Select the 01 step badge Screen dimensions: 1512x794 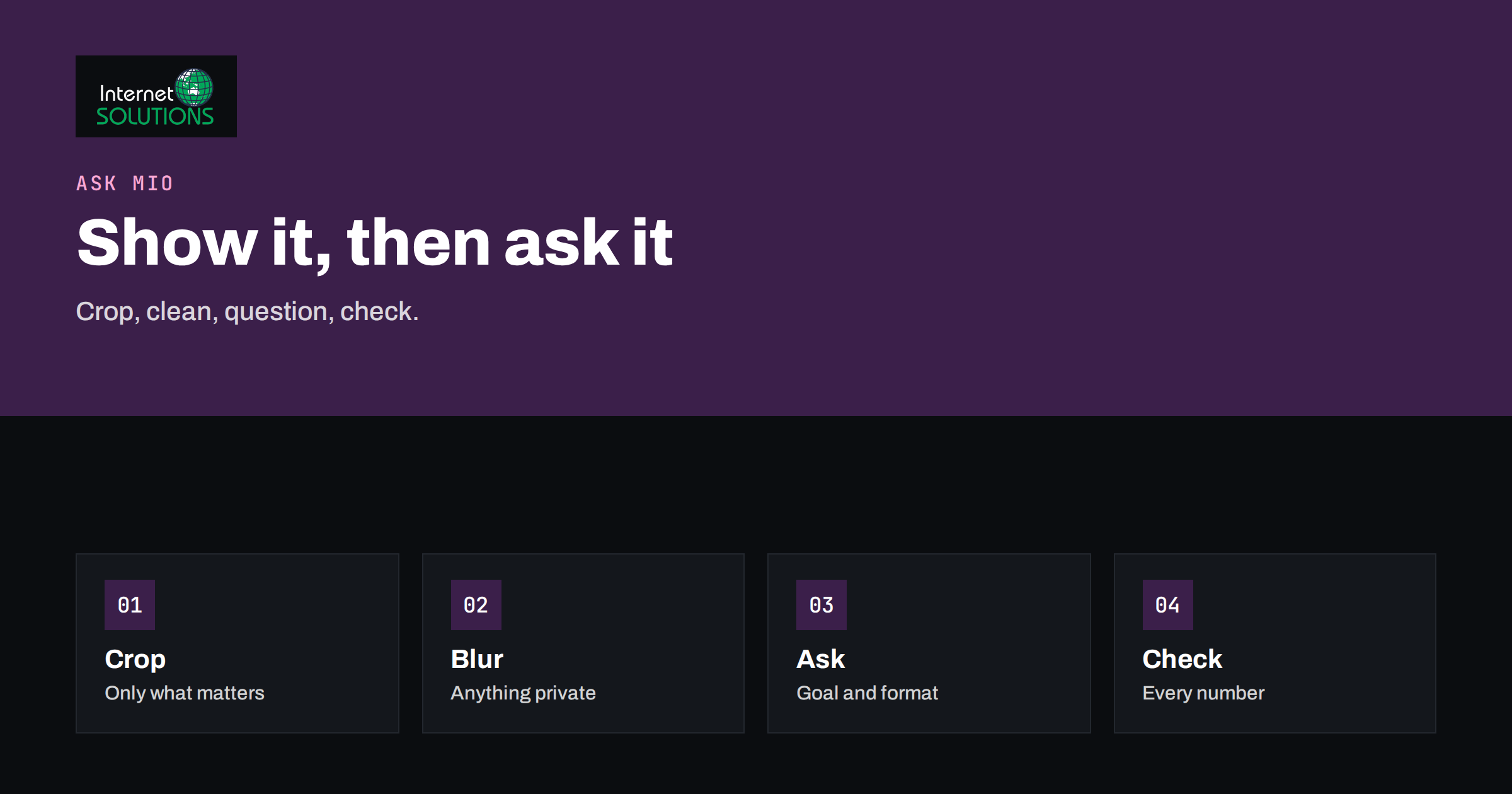click(x=130, y=605)
